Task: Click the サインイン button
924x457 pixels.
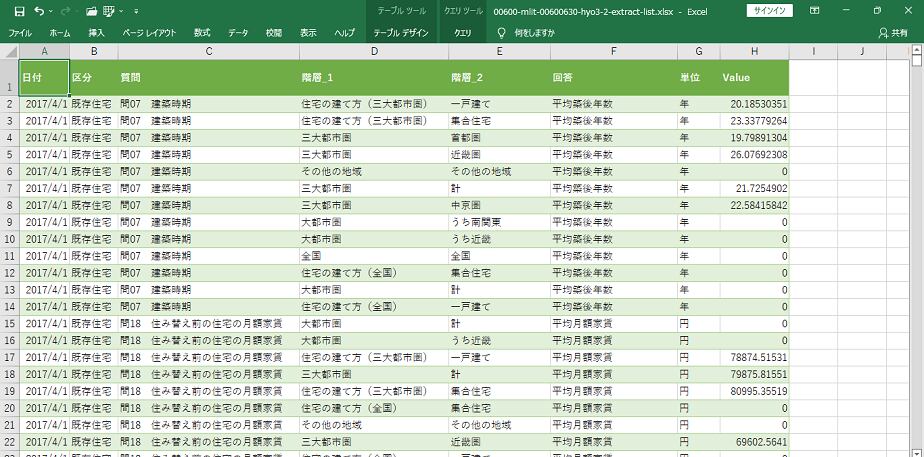Action: [770, 11]
